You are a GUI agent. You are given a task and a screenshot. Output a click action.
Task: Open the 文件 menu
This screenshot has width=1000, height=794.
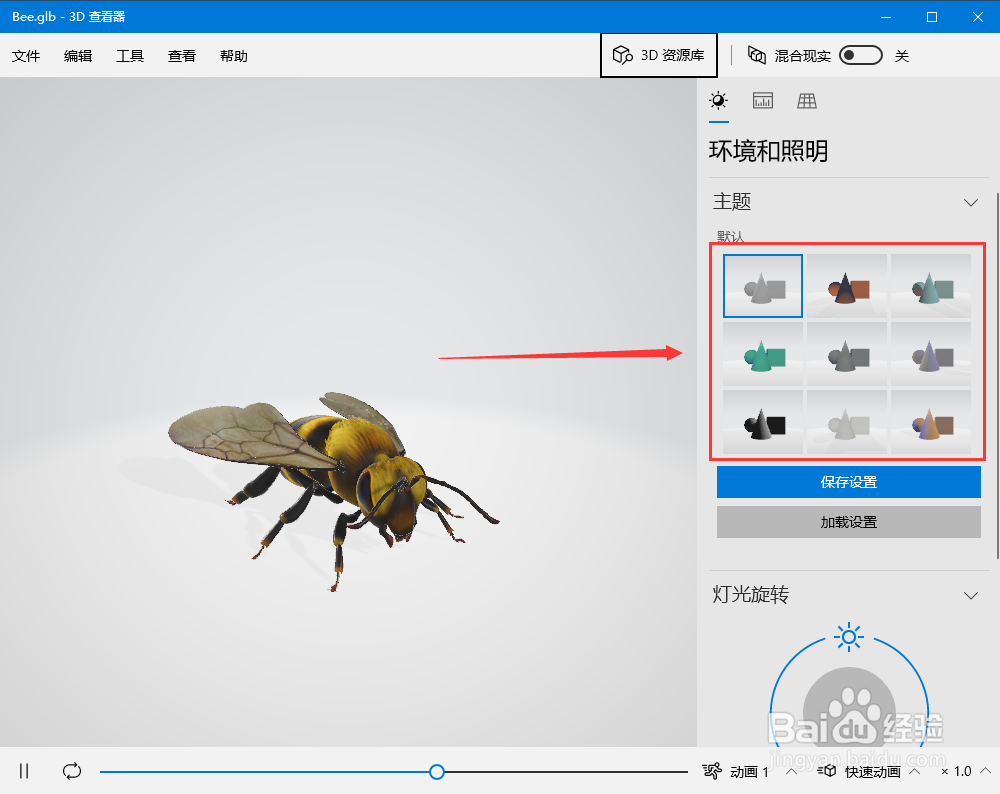[26, 56]
